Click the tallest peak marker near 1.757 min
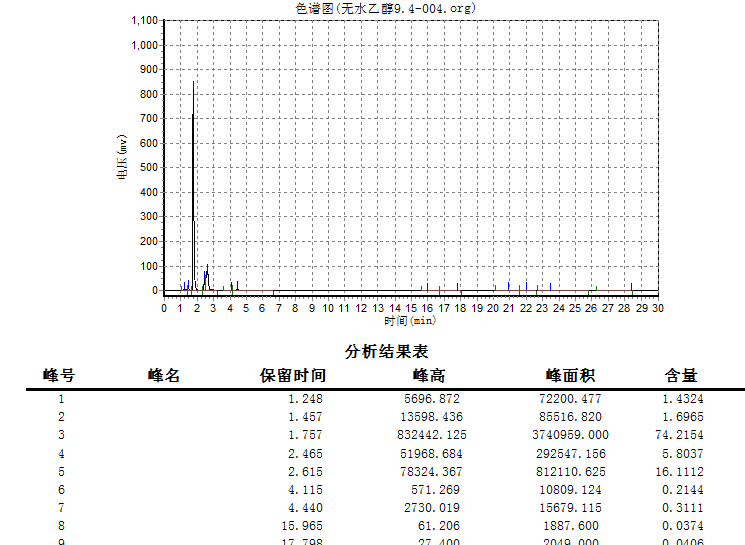This screenshot has height=545, width=745. 193,86
